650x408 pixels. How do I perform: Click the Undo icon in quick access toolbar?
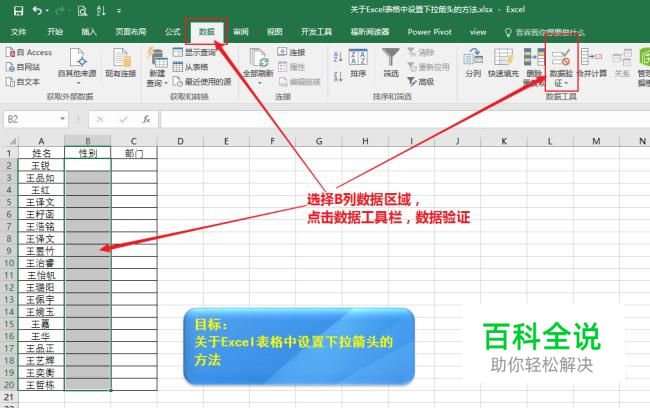tap(38, 10)
